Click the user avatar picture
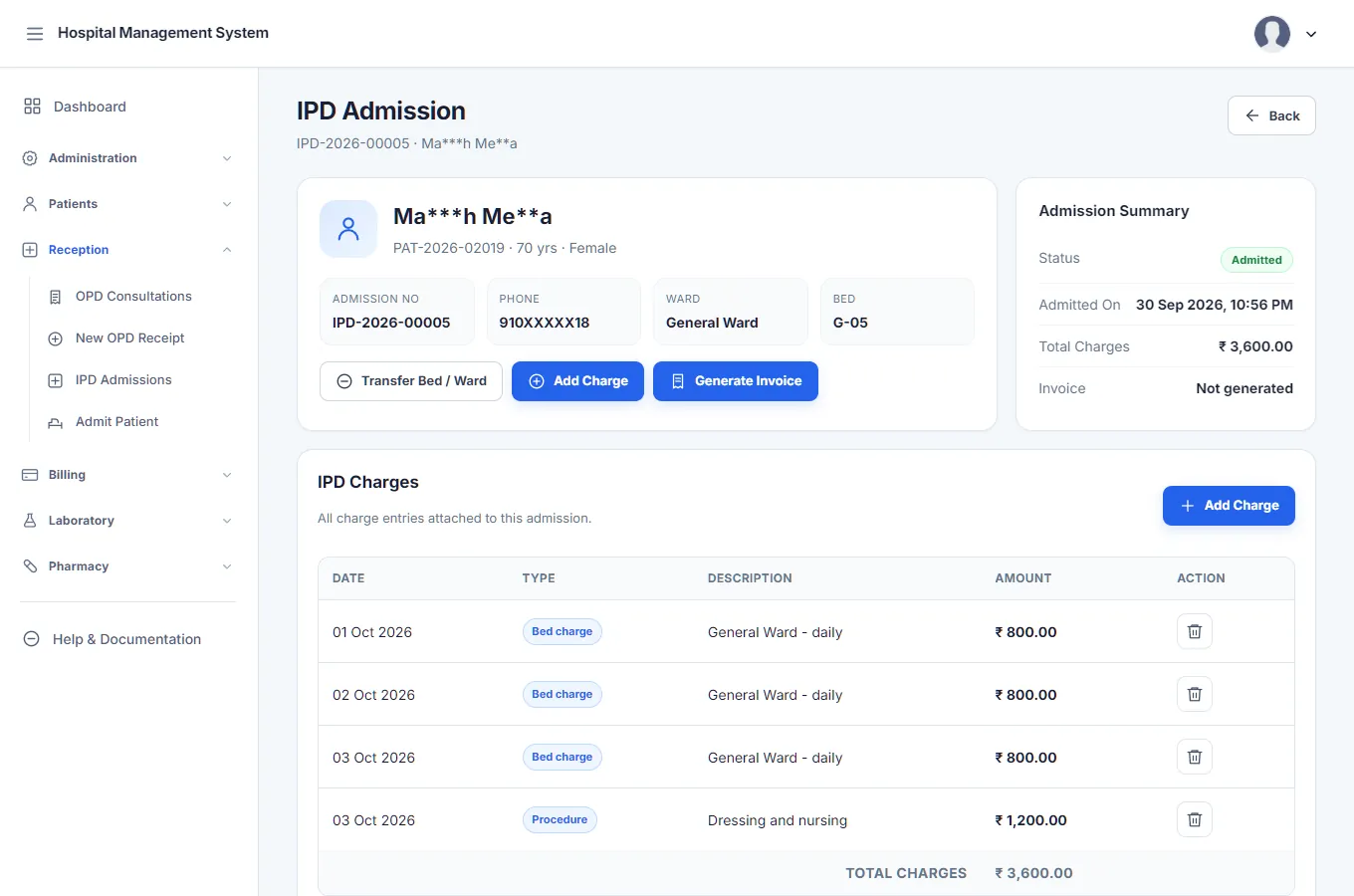The width and height of the screenshot is (1354, 896). (1272, 34)
